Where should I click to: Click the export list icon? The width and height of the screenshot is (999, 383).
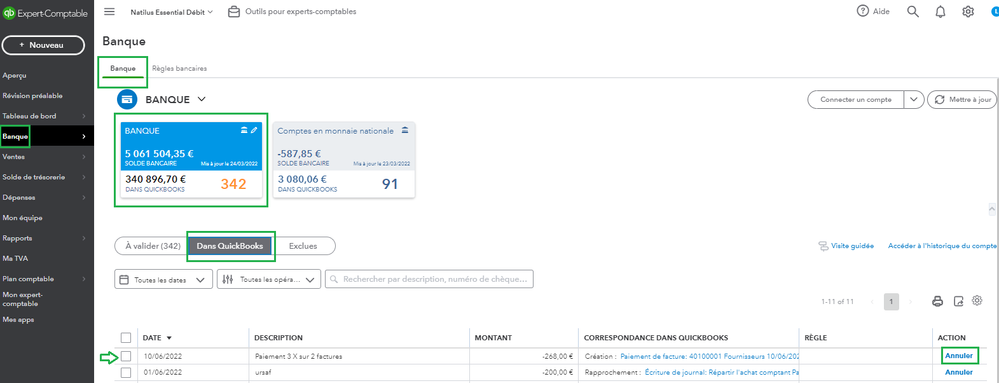point(958,301)
